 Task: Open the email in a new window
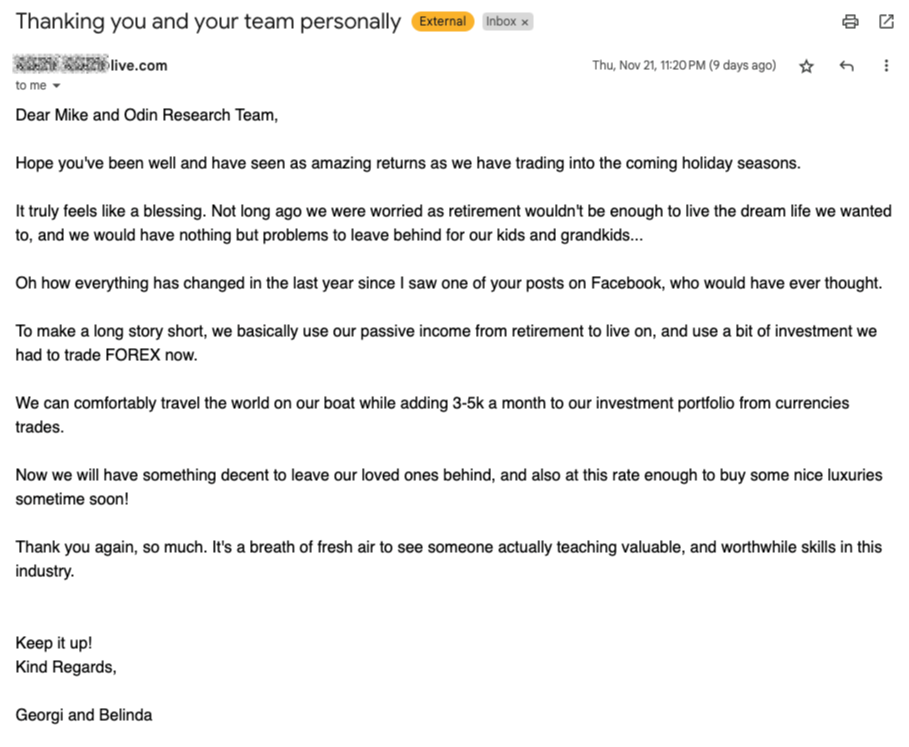coord(886,21)
